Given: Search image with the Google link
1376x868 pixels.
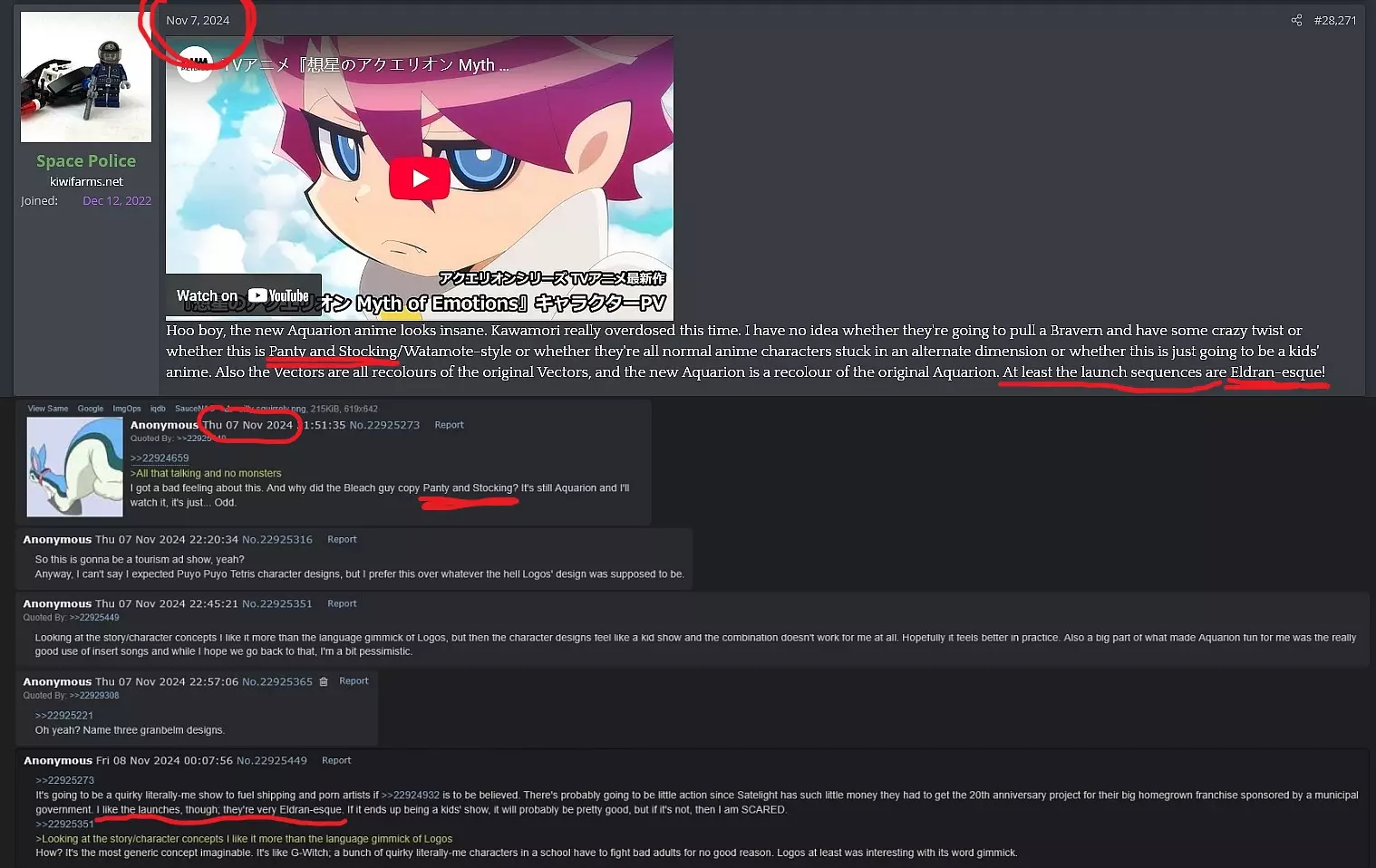Looking at the screenshot, I should click(91, 409).
